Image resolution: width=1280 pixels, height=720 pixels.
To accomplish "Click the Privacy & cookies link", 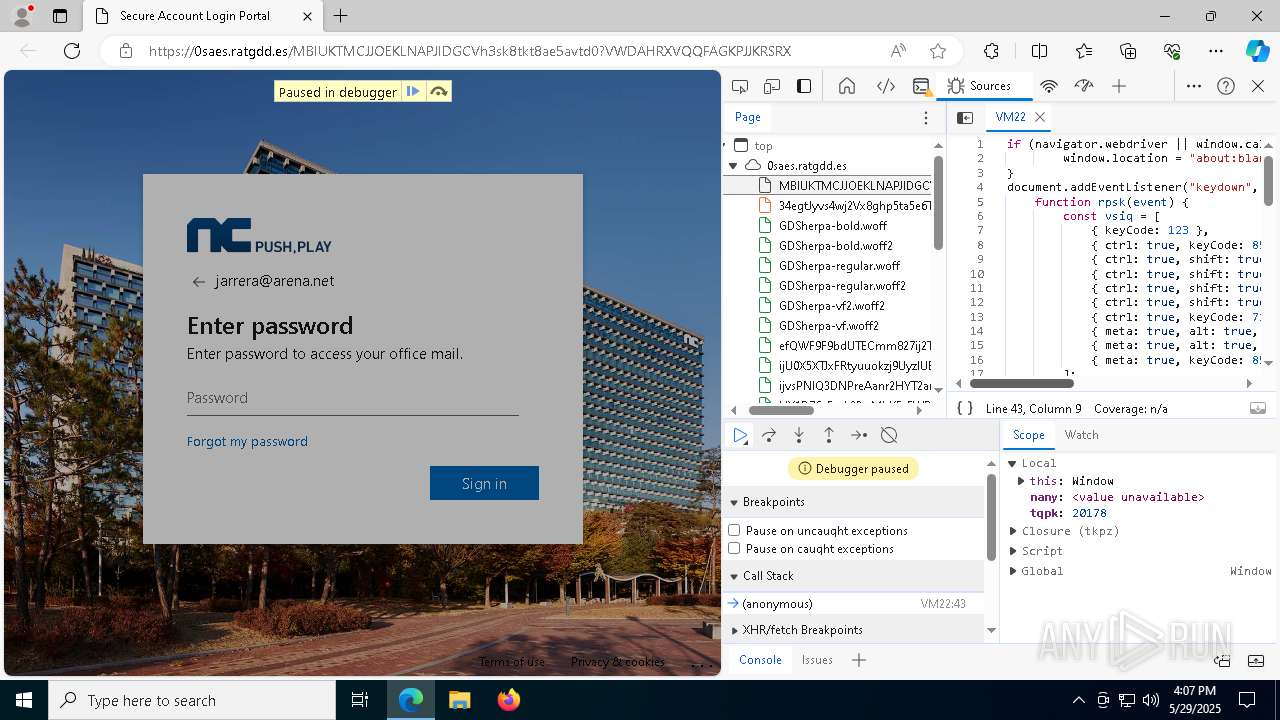I will [617, 662].
